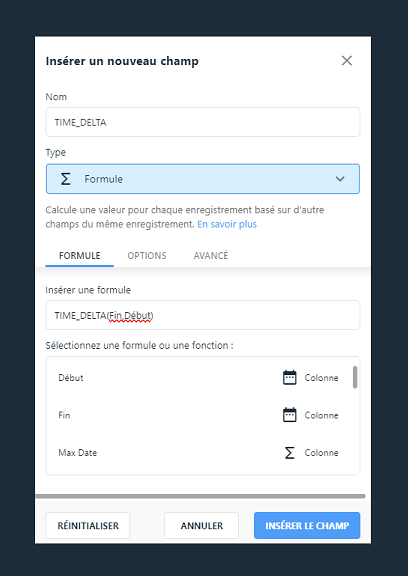Image resolution: width=408 pixels, height=576 pixels.
Task: Focus the Nom field containing TIME_DELTA
Action: (x=203, y=122)
